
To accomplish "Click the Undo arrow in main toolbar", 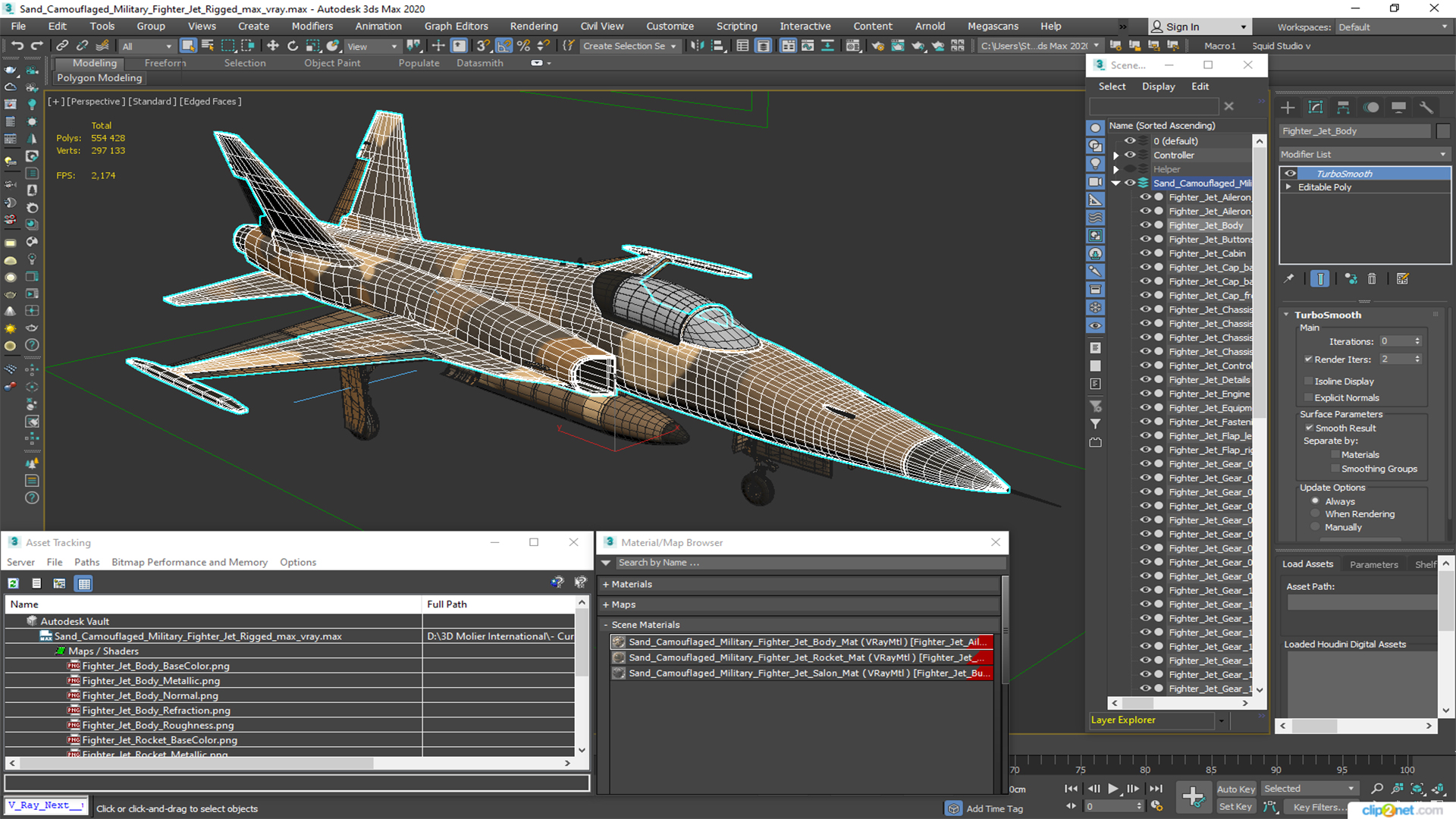I will pyautogui.click(x=17, y=46).
